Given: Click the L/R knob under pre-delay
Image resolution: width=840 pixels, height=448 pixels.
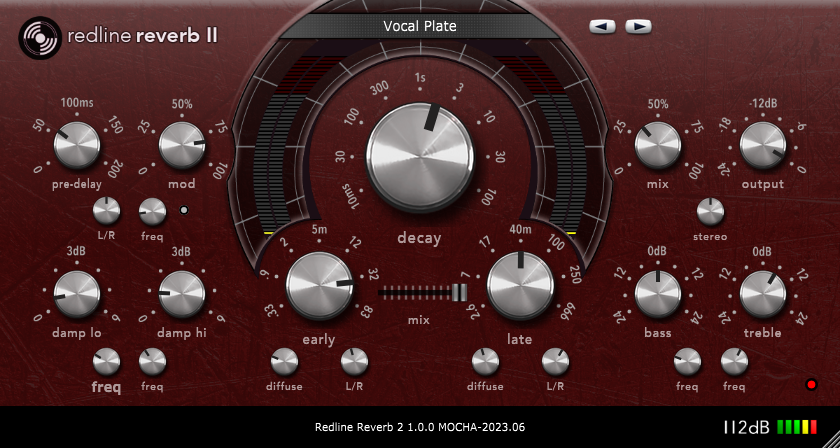Looking at the screenshot, I should coord(107,211).
